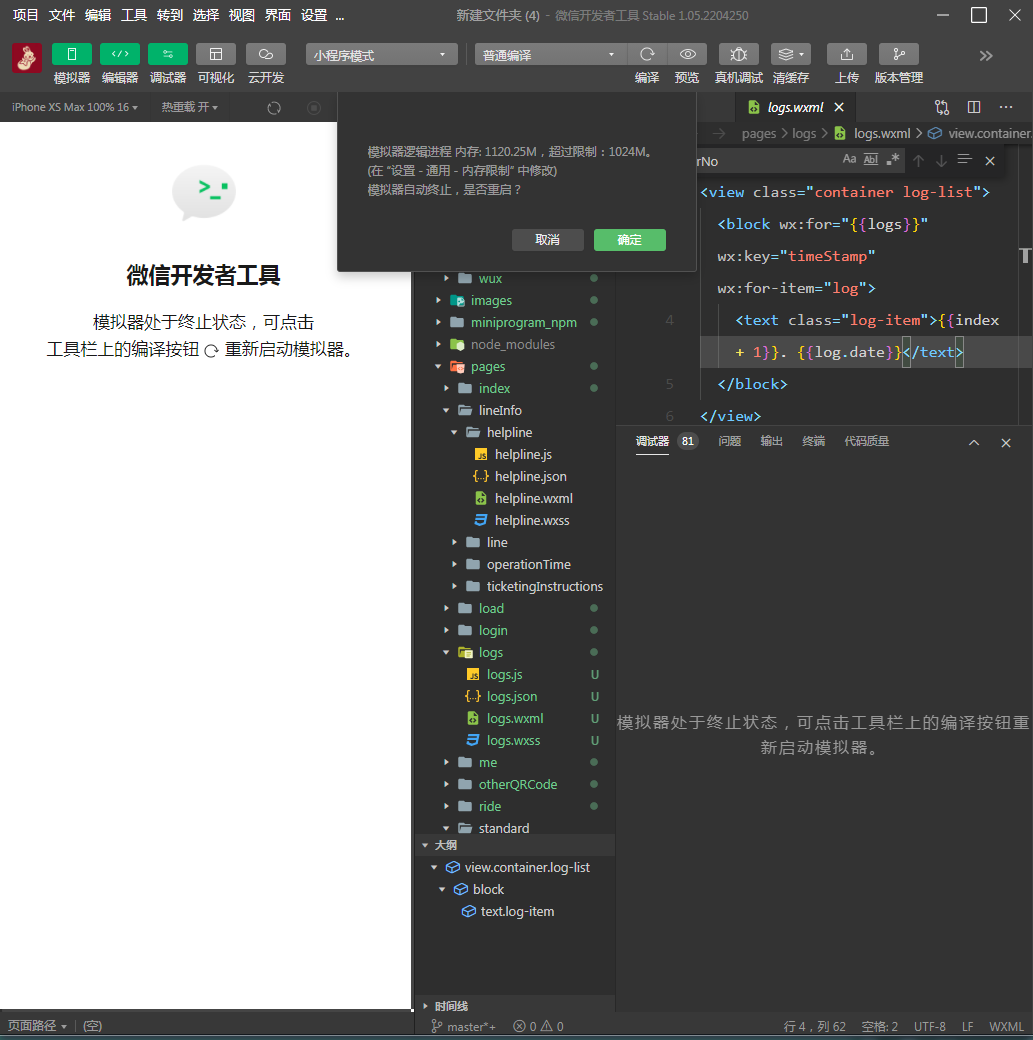Viewport: 1033px width, 1040px height.
Task: Click the compile refresh icon
Action: coord(647,54)
